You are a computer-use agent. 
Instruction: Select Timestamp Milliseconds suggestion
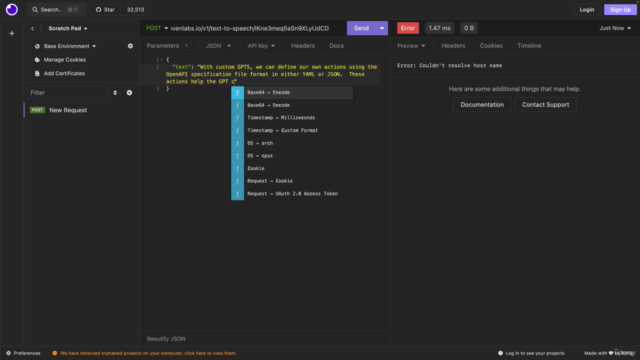click(x=292, y=118)
